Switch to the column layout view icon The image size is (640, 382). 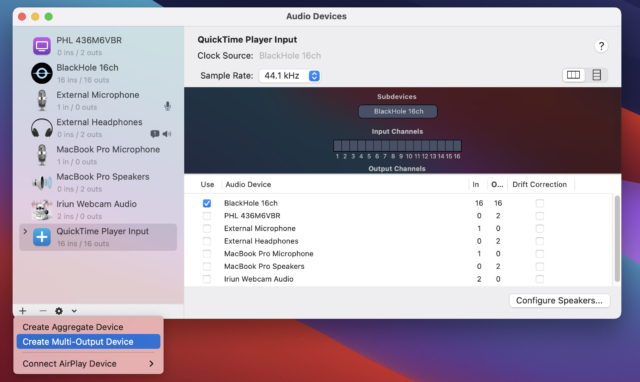click(573, 75)
